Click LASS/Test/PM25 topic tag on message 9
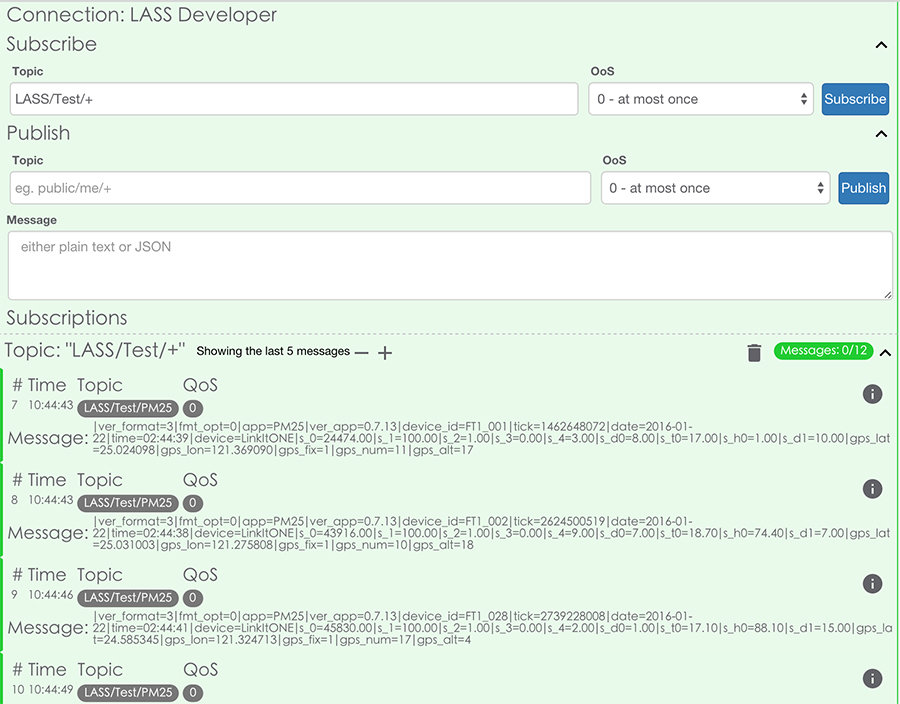This screenshot has height=704, width=900. [x=127, y=597]
